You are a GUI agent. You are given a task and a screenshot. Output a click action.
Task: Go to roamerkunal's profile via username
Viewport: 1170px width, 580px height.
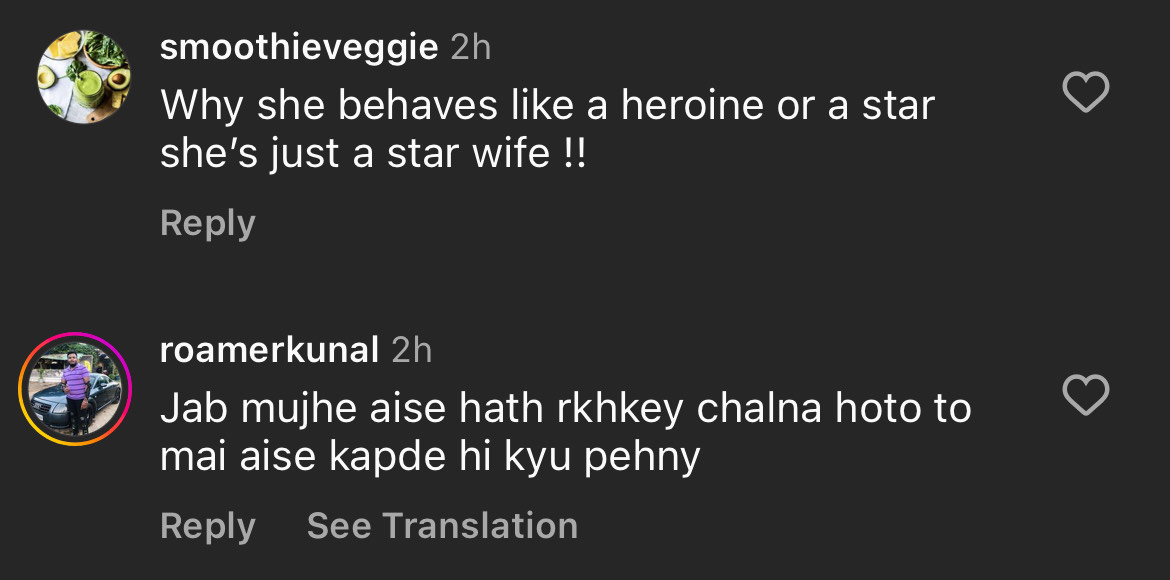pos(269,350)
